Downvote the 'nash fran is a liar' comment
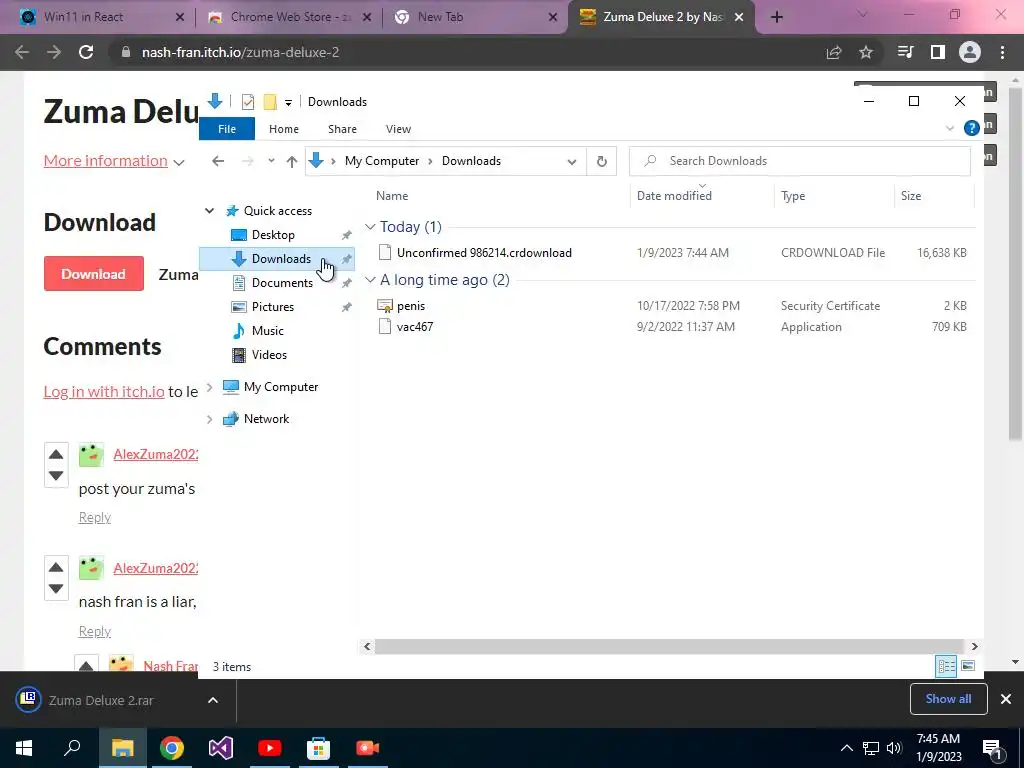 tap(56, 589)
